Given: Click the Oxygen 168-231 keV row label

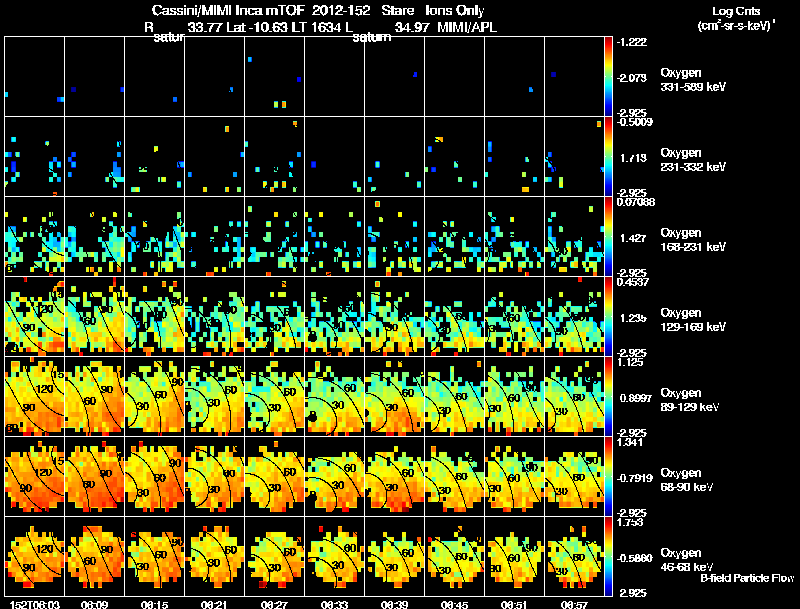Looking at the screenshot, I should coord(693,240).
